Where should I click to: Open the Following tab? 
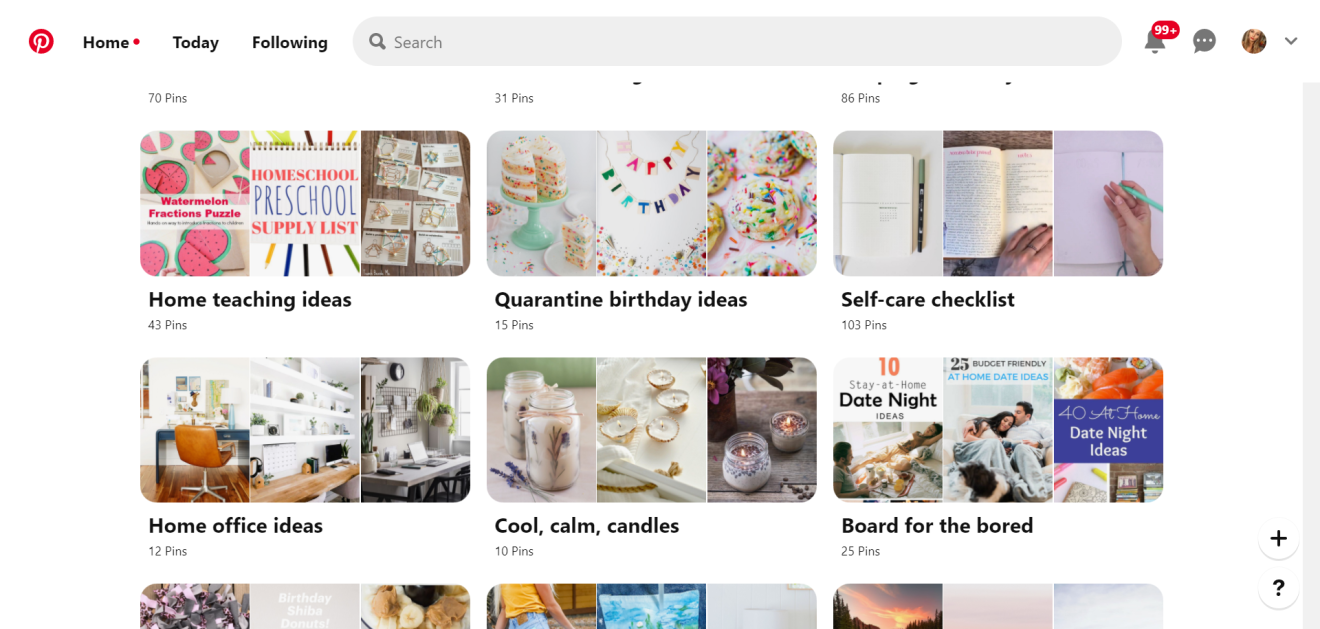(289, 42)
